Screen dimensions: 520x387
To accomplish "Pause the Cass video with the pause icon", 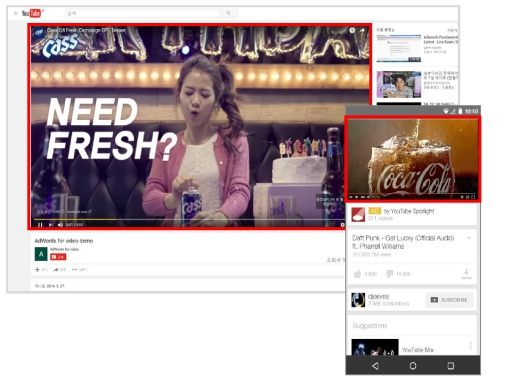I will (40, 225).
